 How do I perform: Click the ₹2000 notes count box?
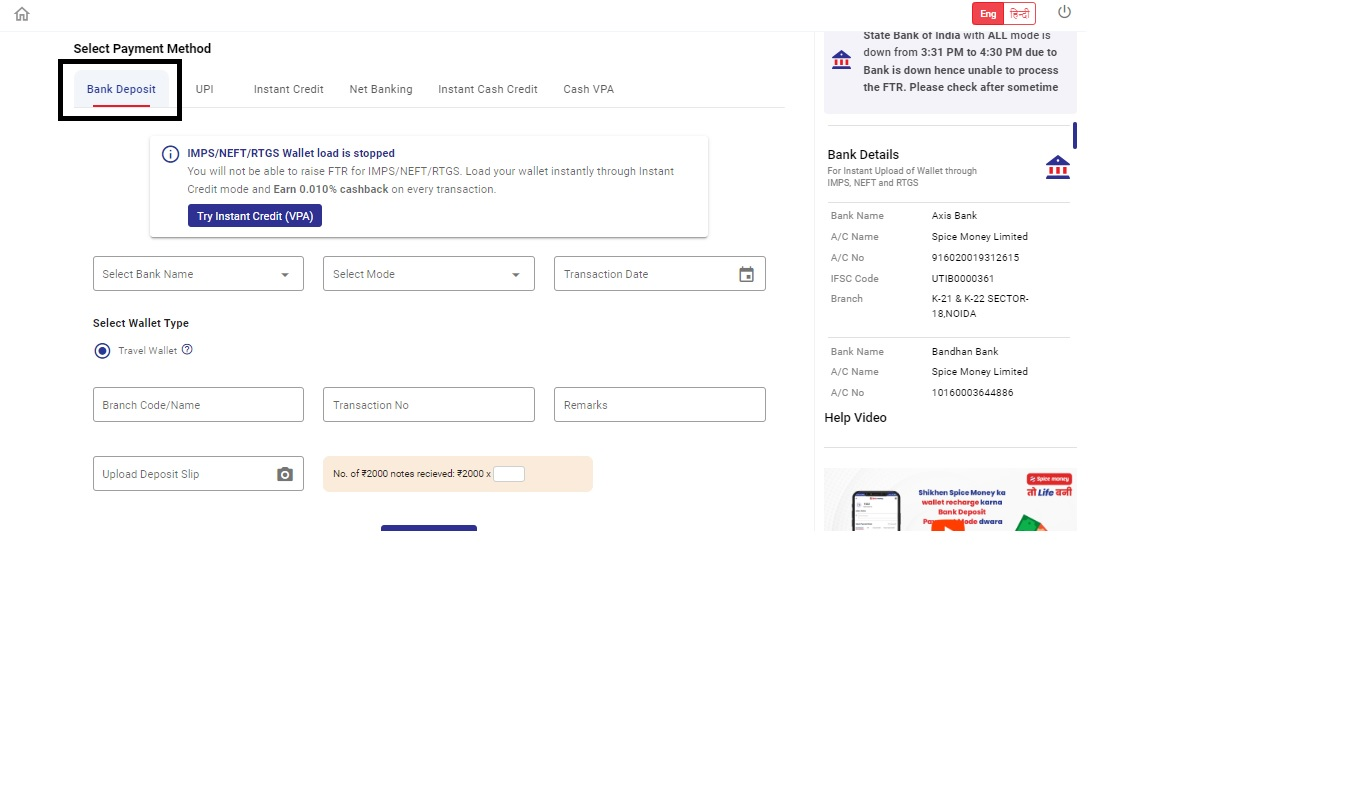point(509,474)
